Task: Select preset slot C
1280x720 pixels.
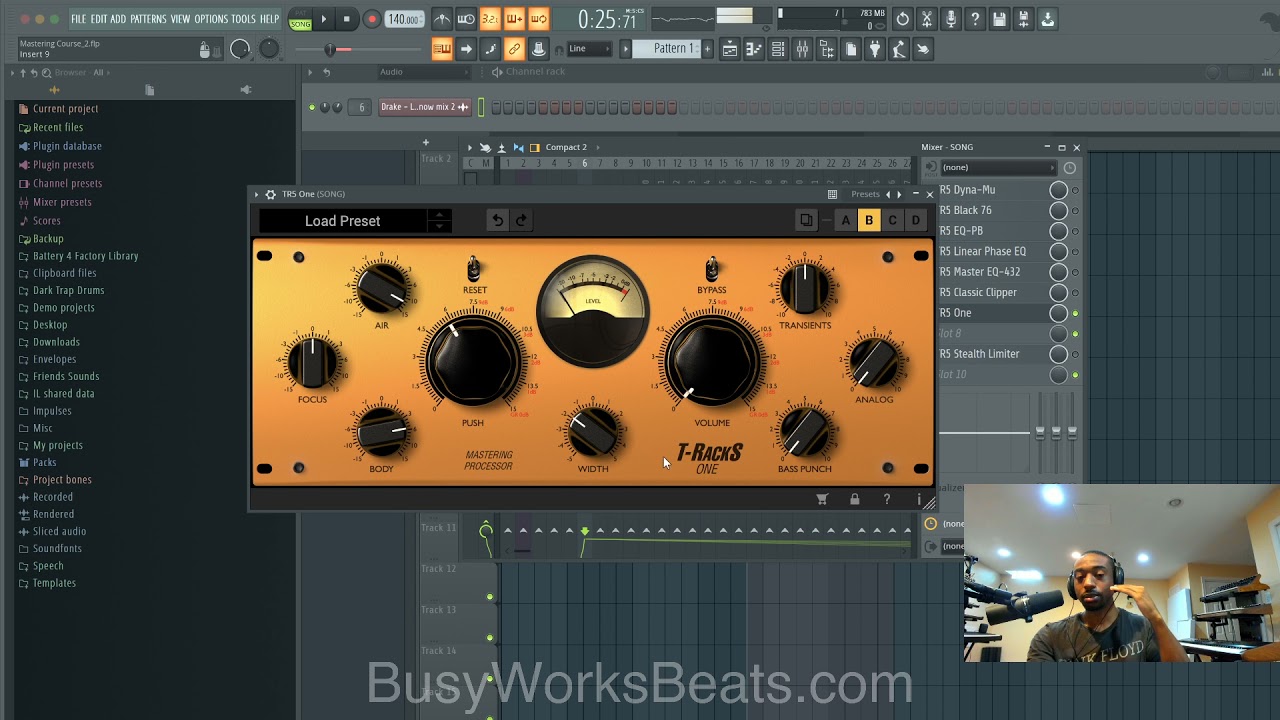Action: pyautogui.click(x=892, y=221)
